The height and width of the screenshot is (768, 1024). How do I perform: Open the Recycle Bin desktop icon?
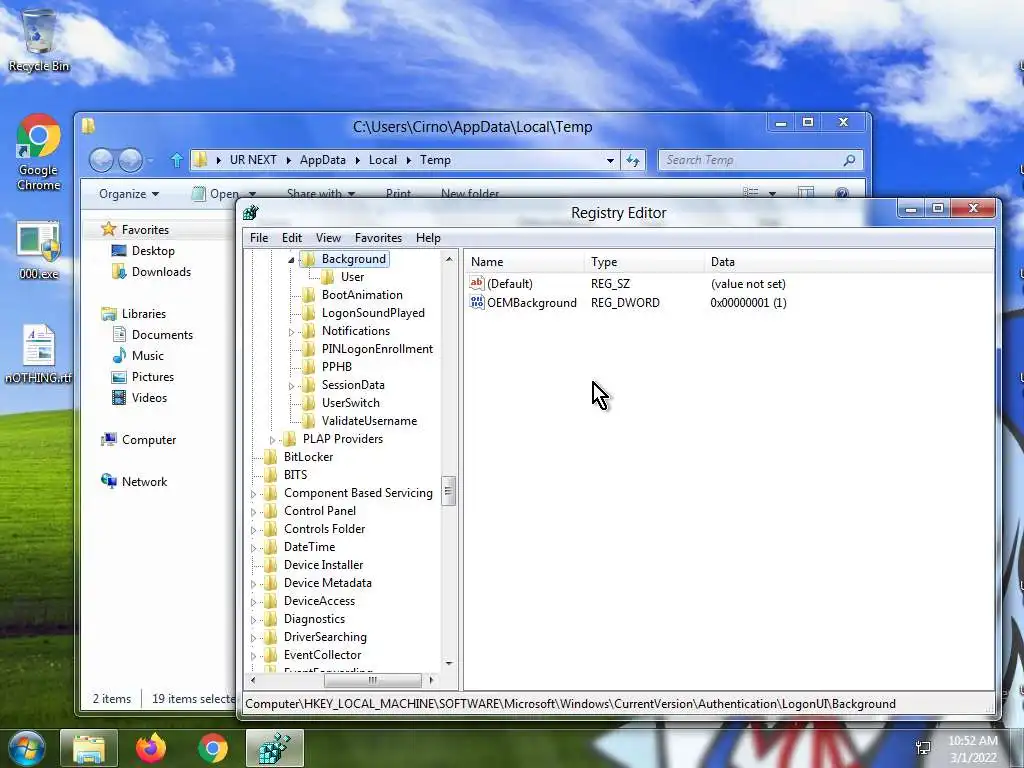tap(39, 39)
